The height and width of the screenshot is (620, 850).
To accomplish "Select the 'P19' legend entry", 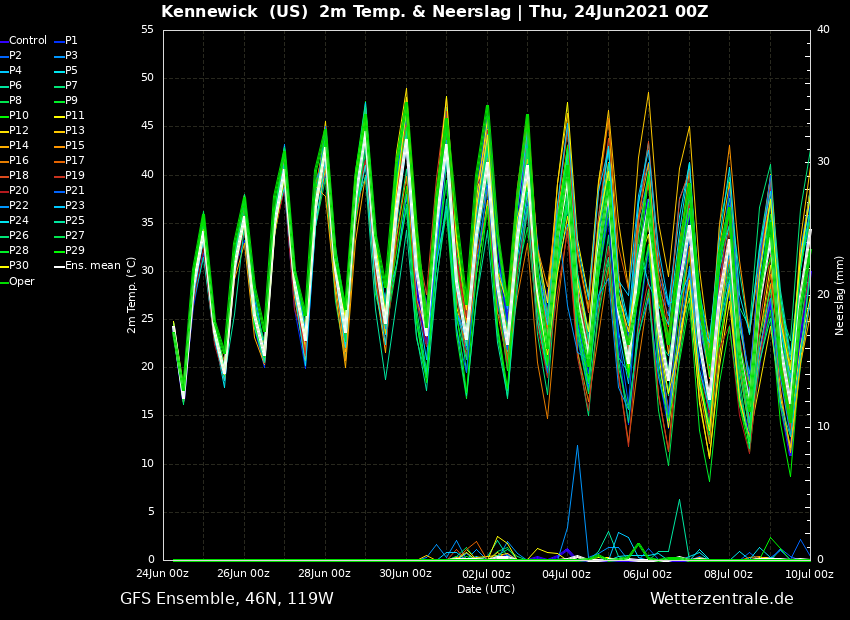I will tap(70, 176).
